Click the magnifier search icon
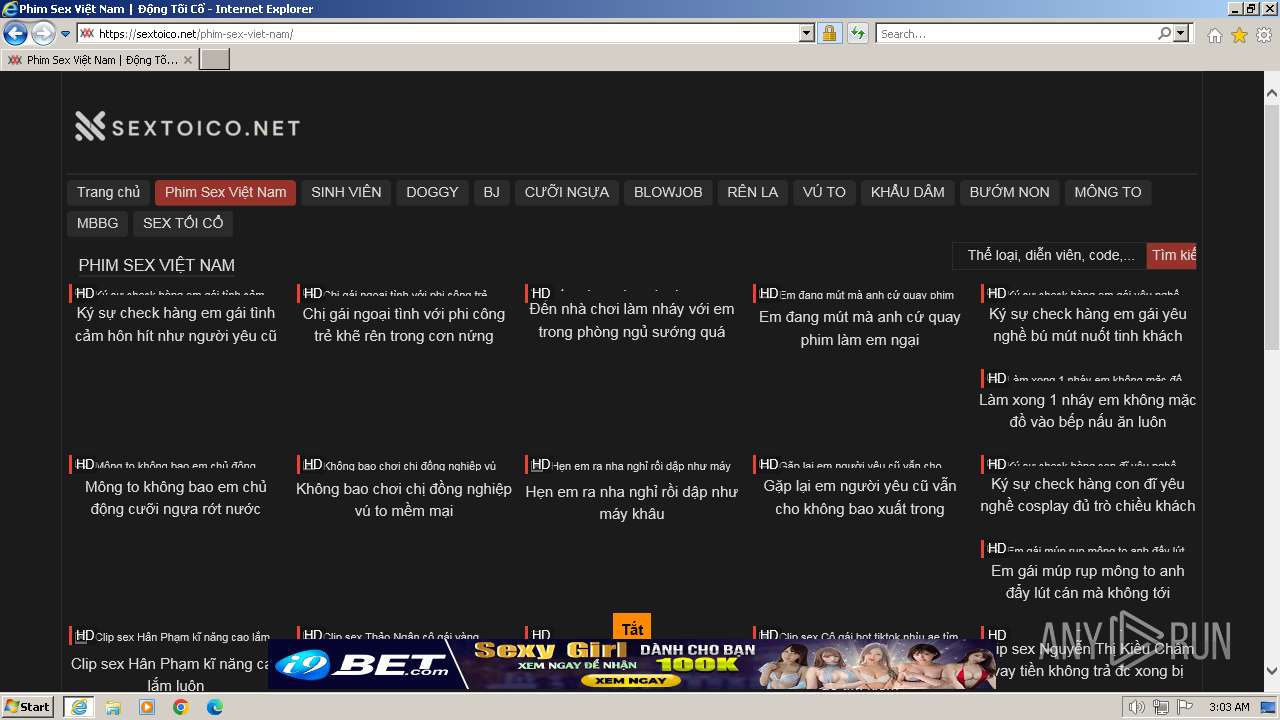1280x720 pixels. click(x=1164, y=34)
